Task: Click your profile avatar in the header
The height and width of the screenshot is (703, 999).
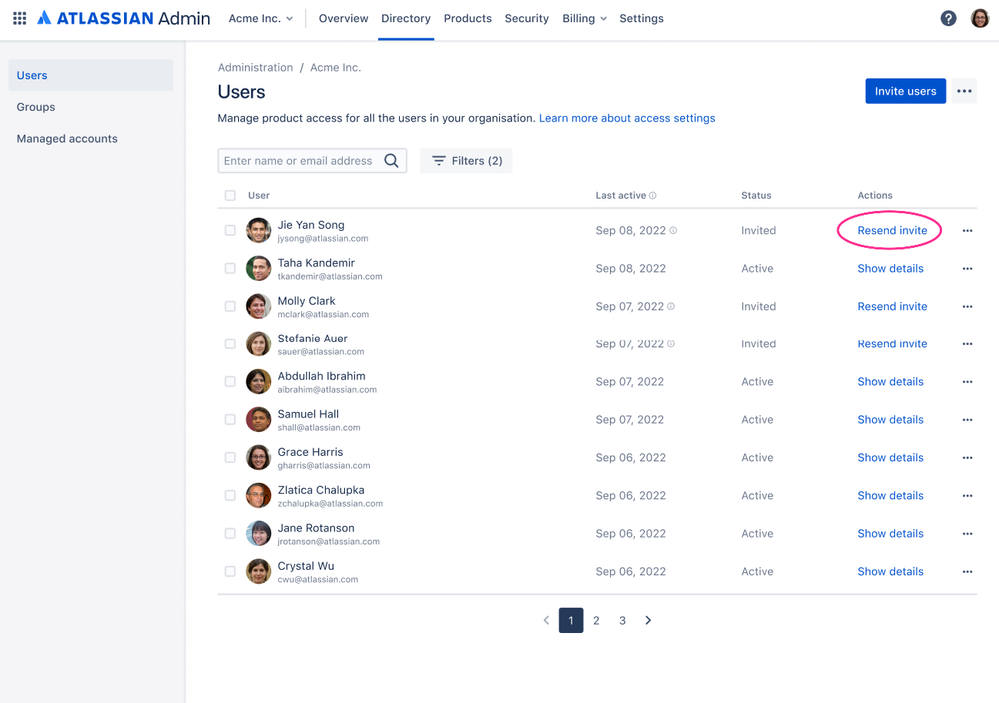Action: coord(979,17)
